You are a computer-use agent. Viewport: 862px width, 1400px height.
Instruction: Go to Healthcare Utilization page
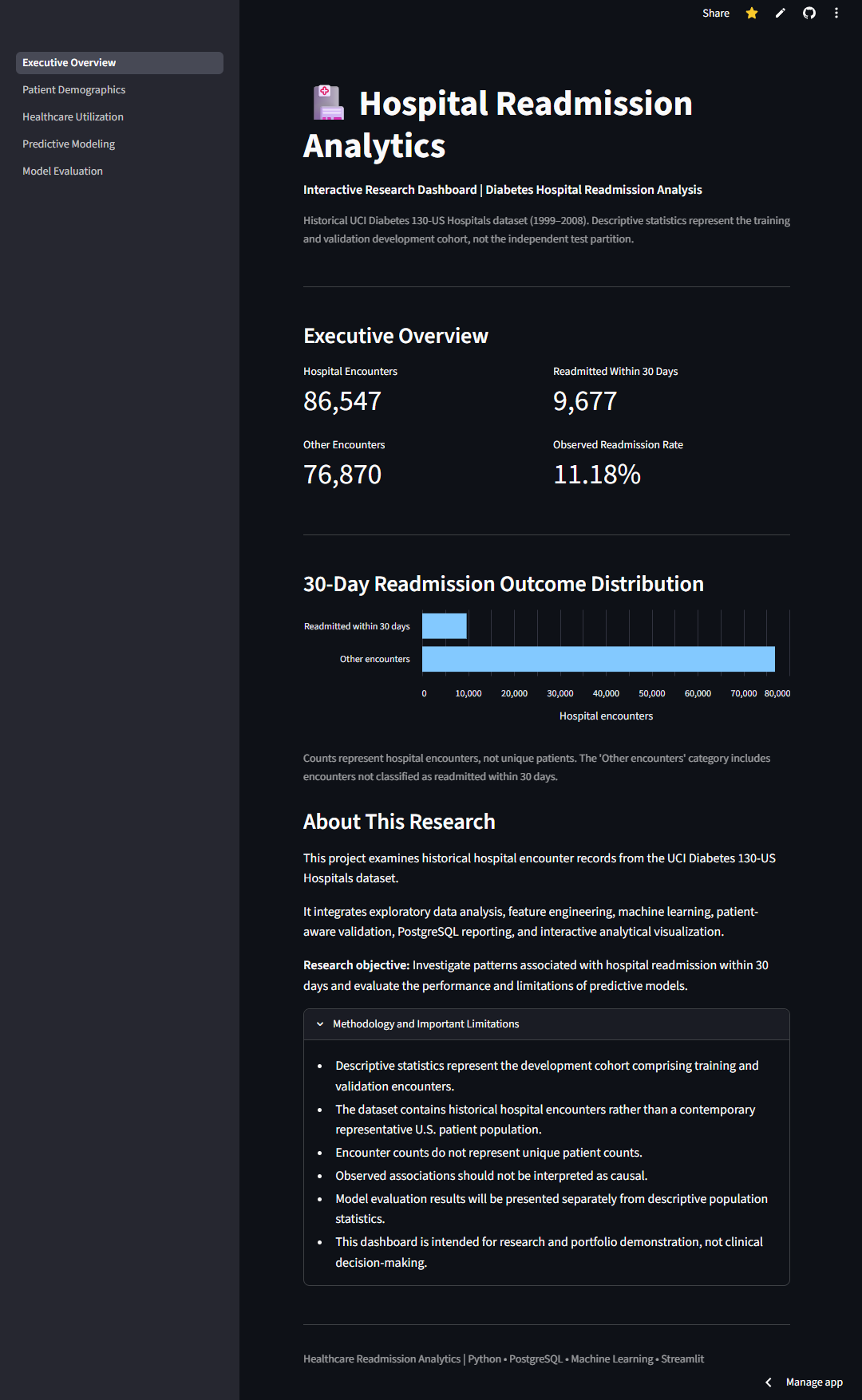[120, 117]
